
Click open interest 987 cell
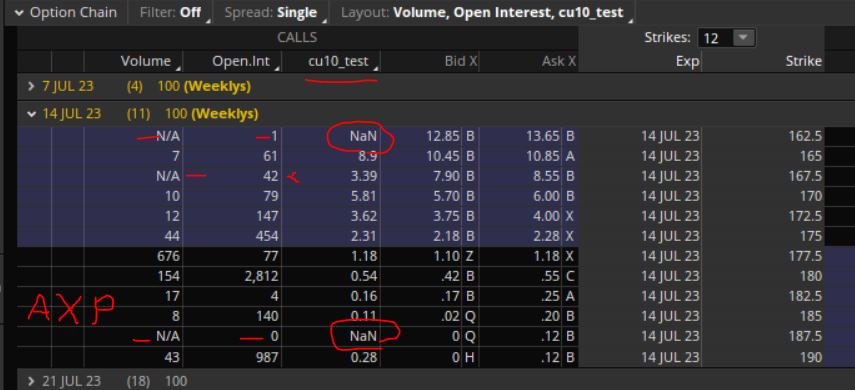coord(267,357)
